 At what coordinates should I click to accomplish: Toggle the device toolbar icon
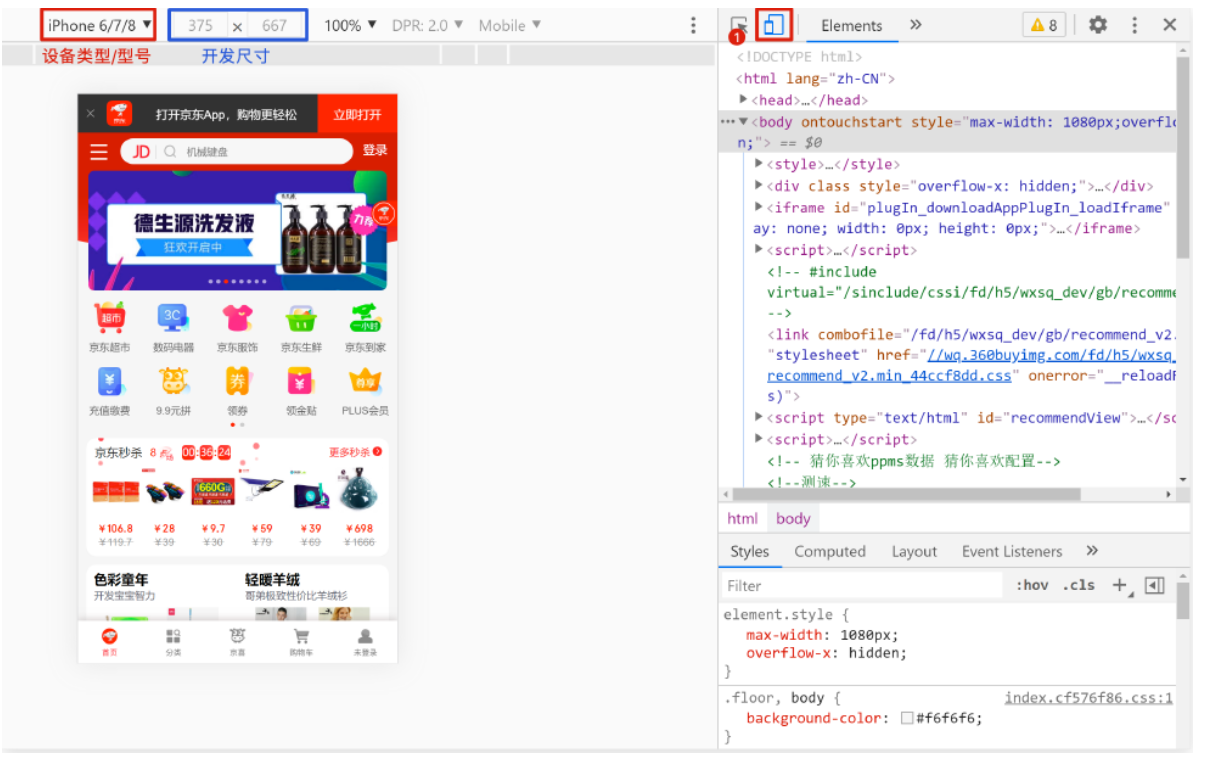click(x=773, y=25)
